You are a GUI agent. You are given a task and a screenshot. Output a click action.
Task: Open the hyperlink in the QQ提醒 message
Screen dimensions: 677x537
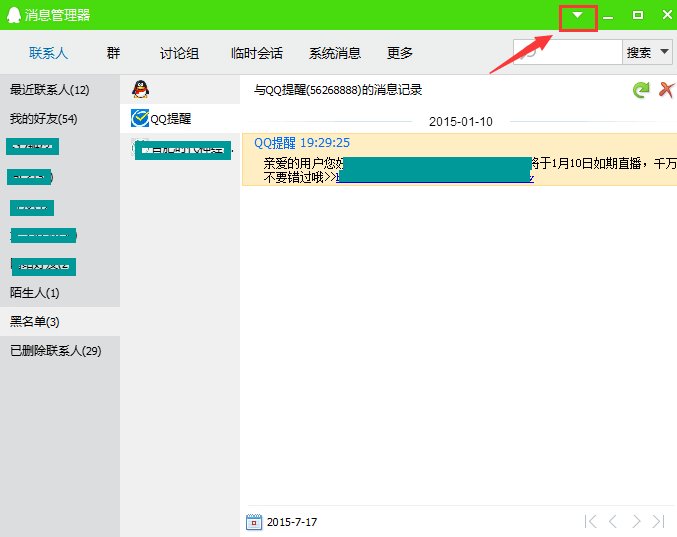(435, 178)
